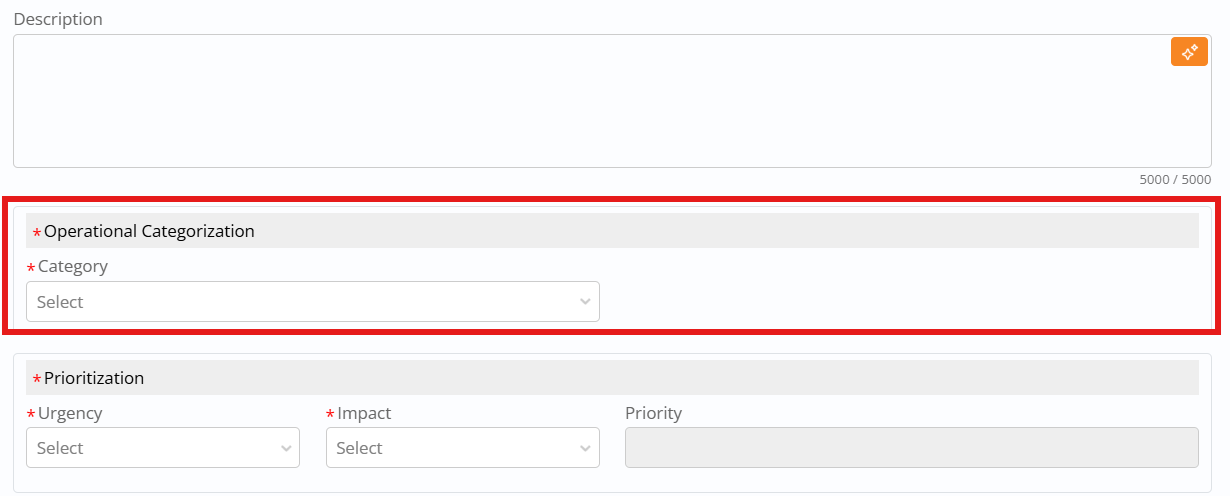Select the Prioritization section header
This screenshot has width=1230, height=496.
click(x=94, y=378)
